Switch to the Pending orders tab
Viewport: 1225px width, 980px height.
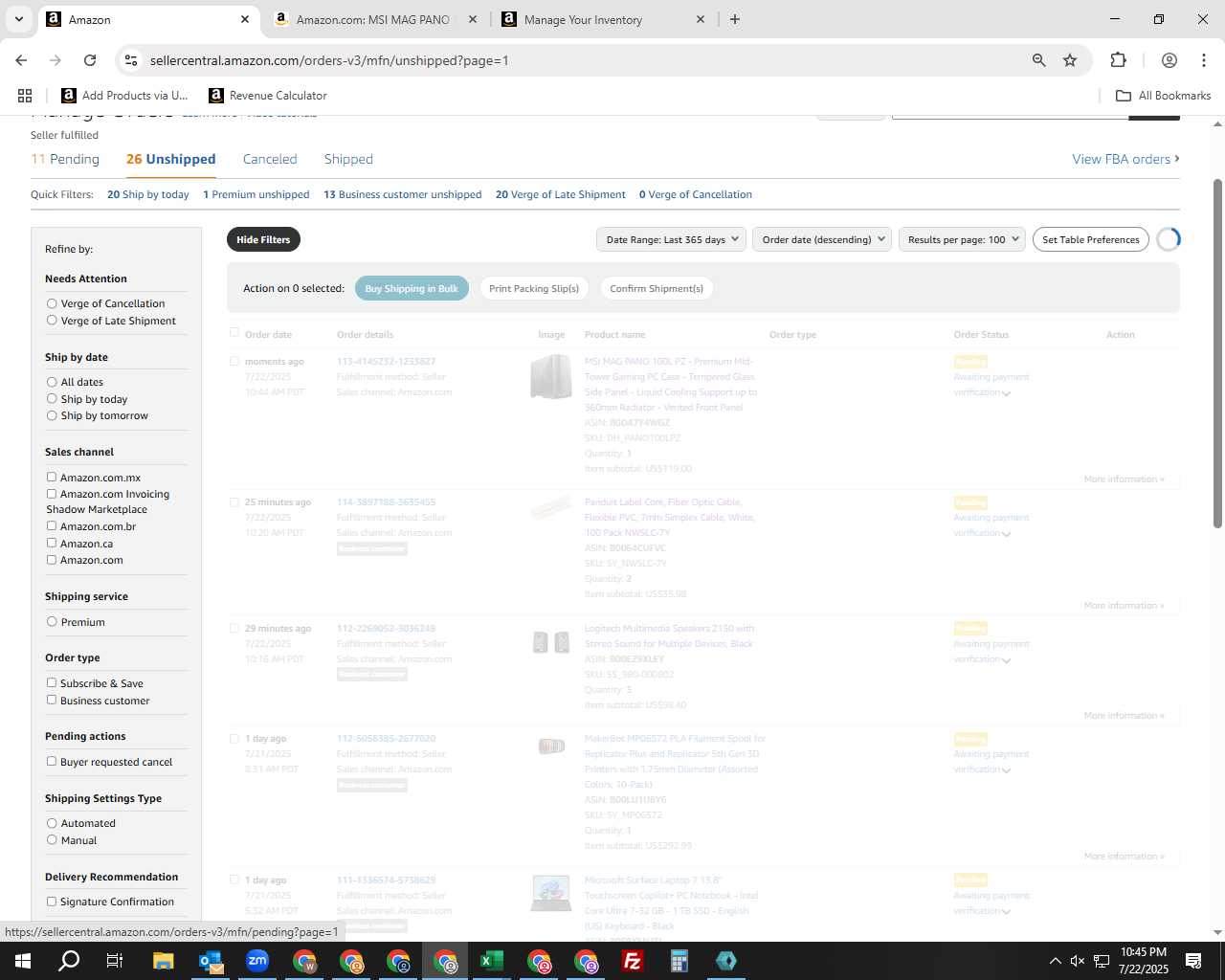click(x=65, y=159)
